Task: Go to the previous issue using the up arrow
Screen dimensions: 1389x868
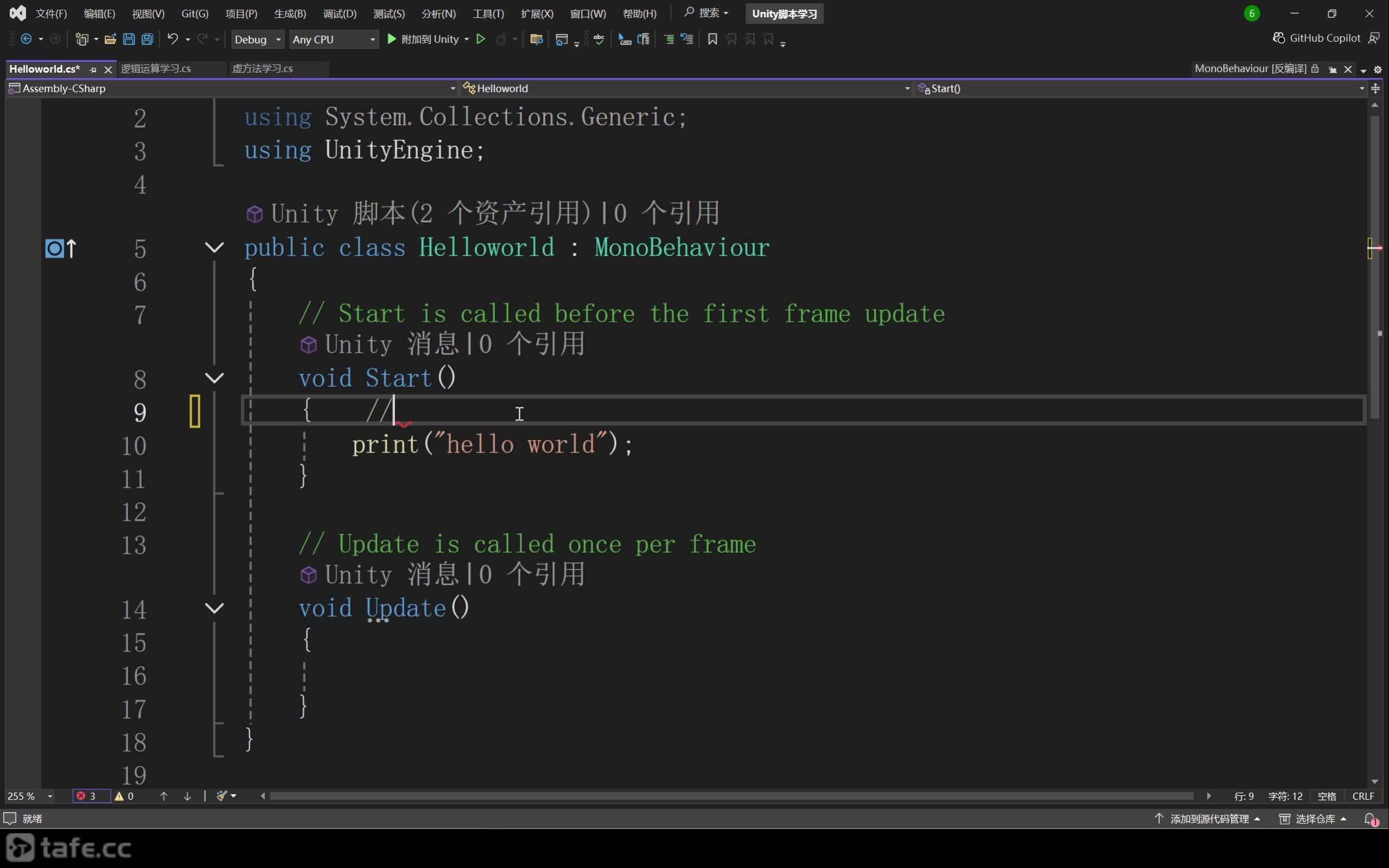Action: pyautogui.click(x=163, y=796)
